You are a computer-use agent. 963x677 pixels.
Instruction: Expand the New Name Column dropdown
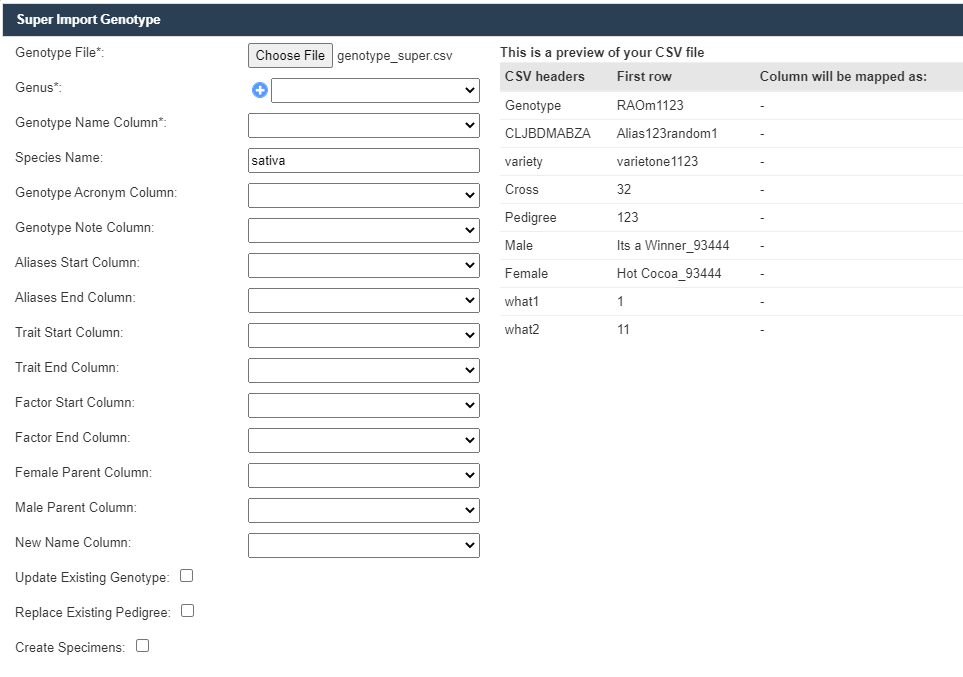(x=364, y=546)
